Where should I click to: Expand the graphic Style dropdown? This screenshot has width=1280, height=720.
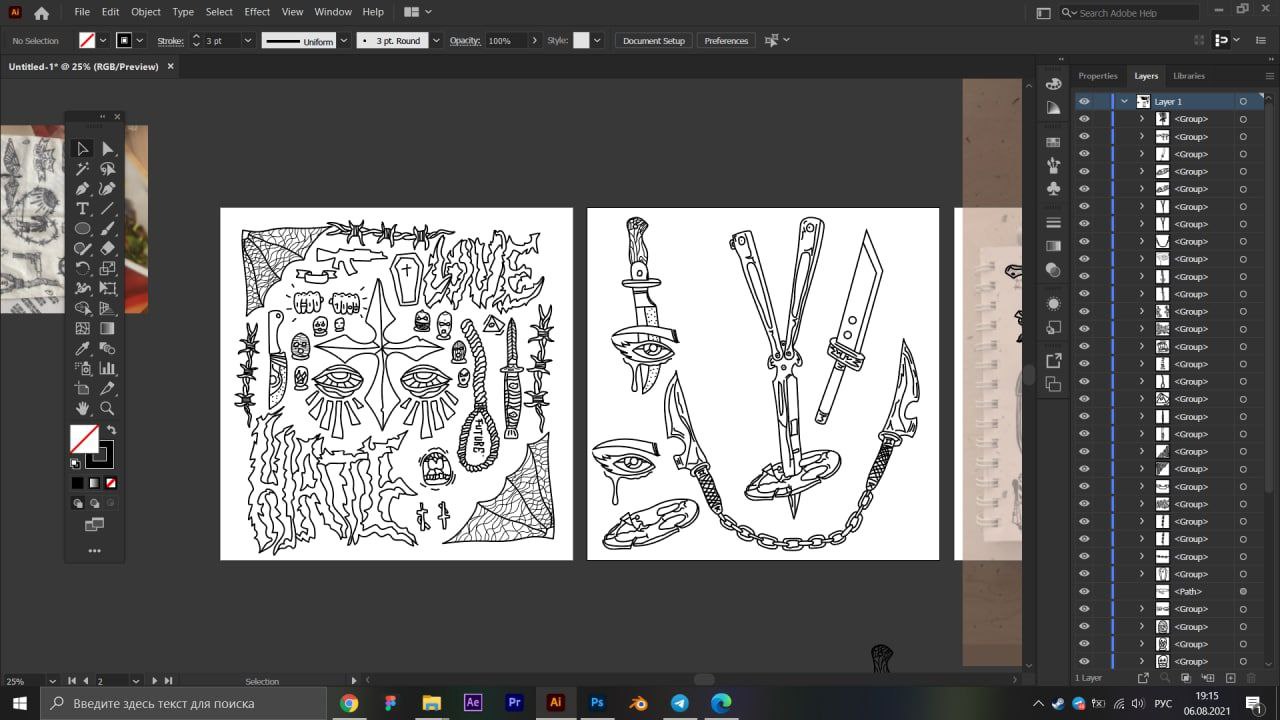point(597,41)
